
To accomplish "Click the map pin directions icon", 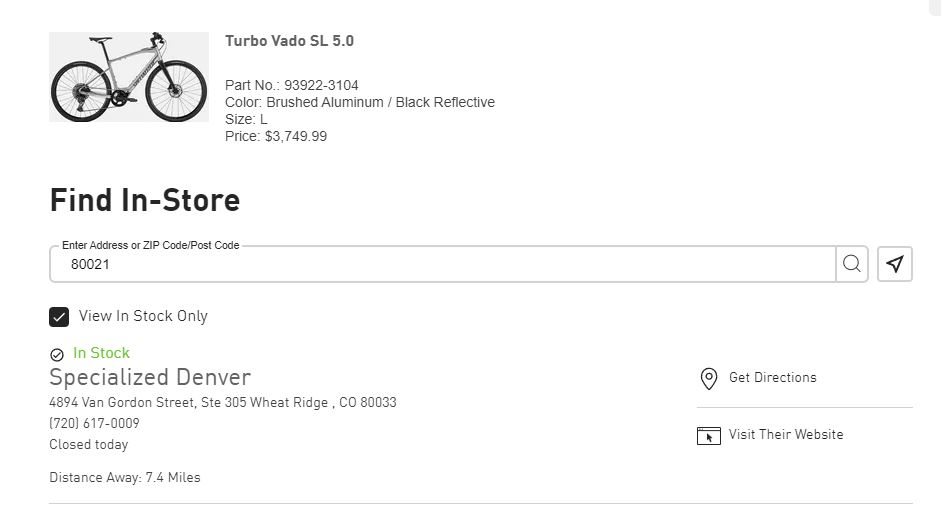I will click(x=709, y=378).
